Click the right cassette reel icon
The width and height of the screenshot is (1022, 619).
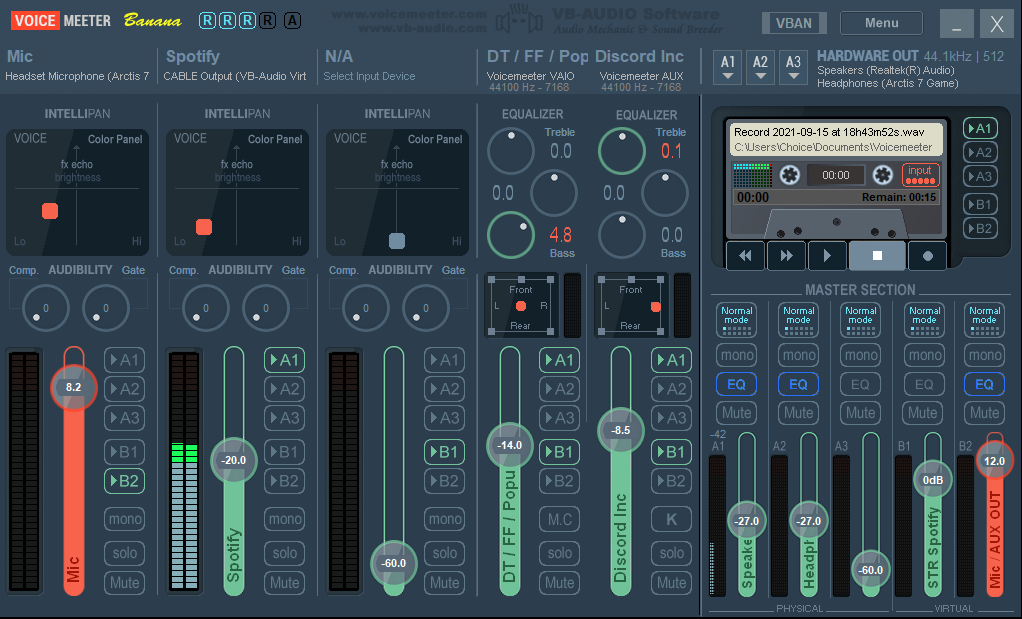(883, 175)
